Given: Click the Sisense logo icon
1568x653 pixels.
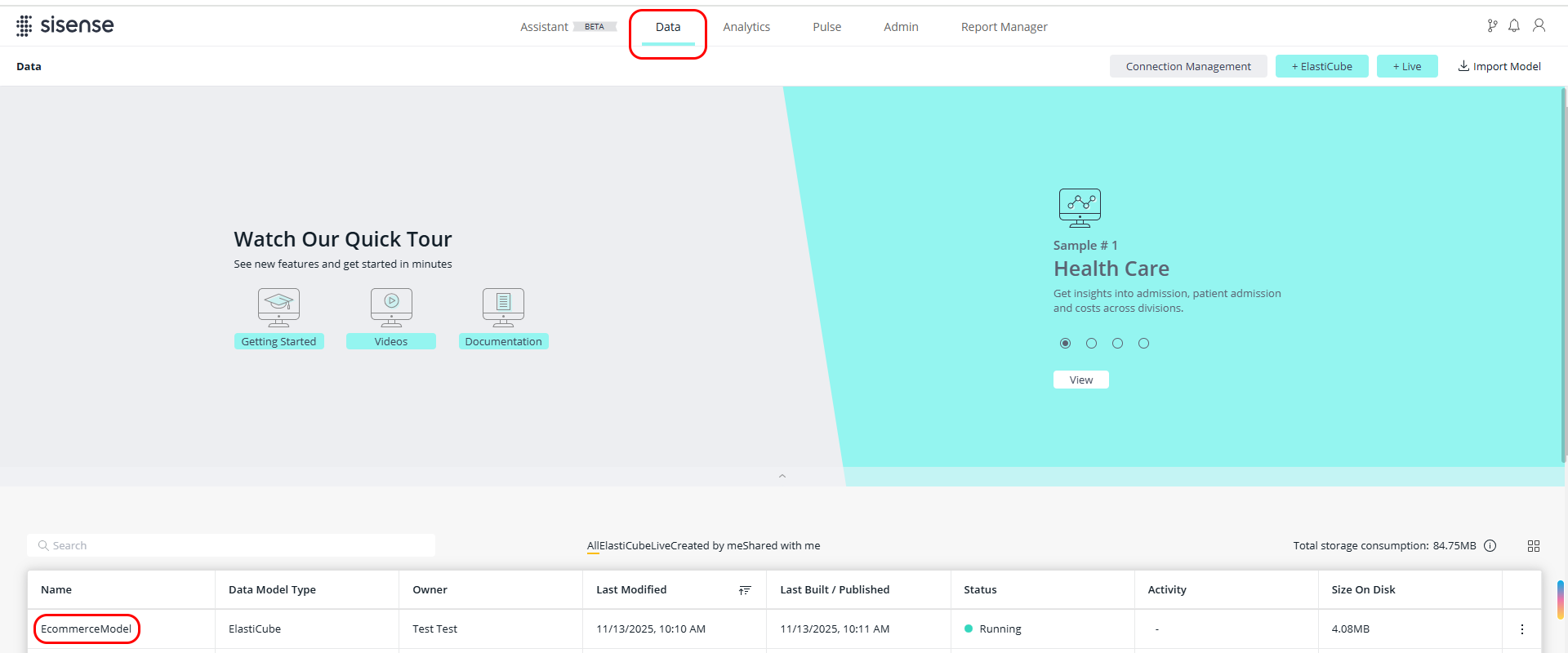Looking at the screenshot, I should pyautogui.click(x=24, y=26).
